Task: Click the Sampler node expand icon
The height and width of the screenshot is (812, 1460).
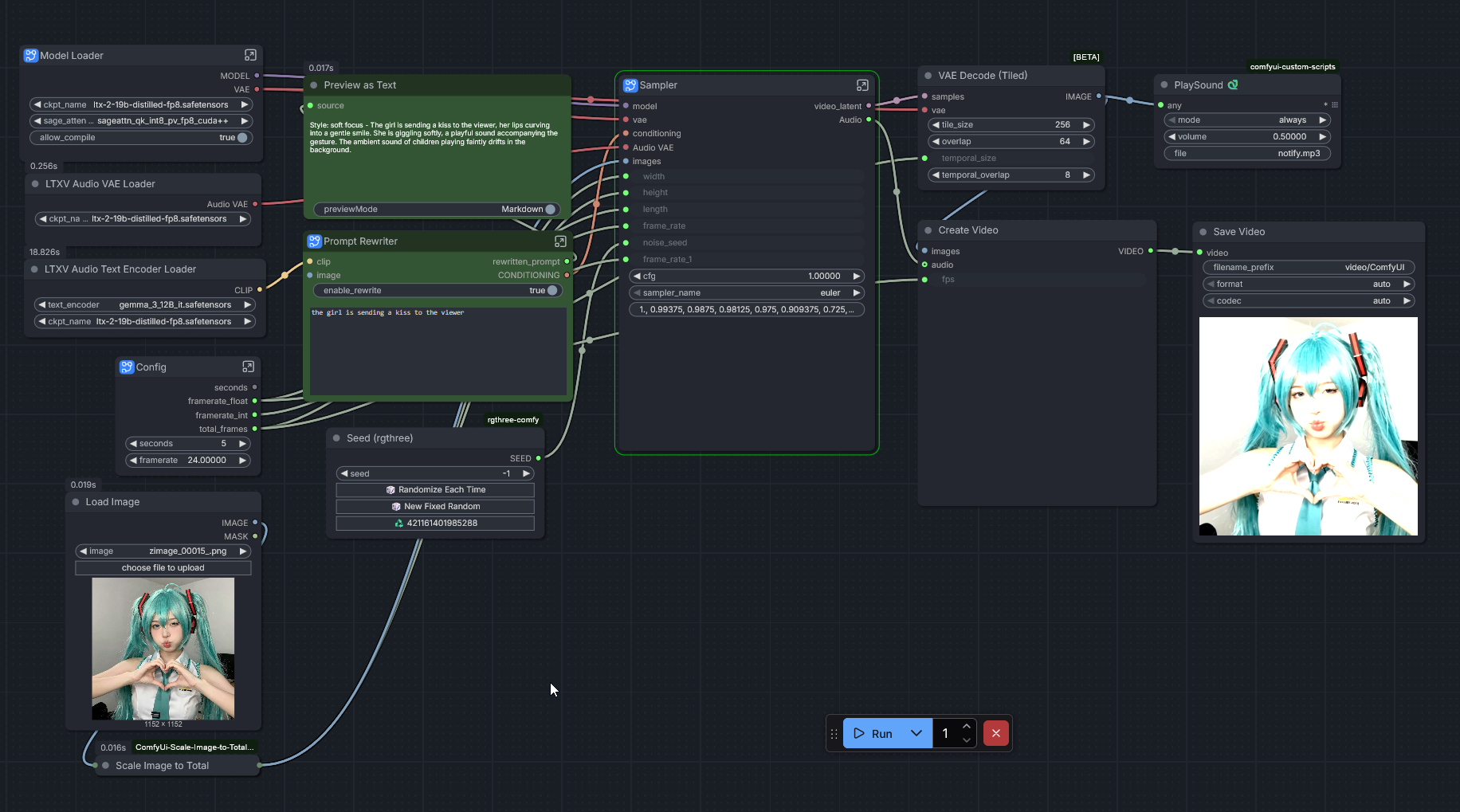Action: tap(862, 85)
